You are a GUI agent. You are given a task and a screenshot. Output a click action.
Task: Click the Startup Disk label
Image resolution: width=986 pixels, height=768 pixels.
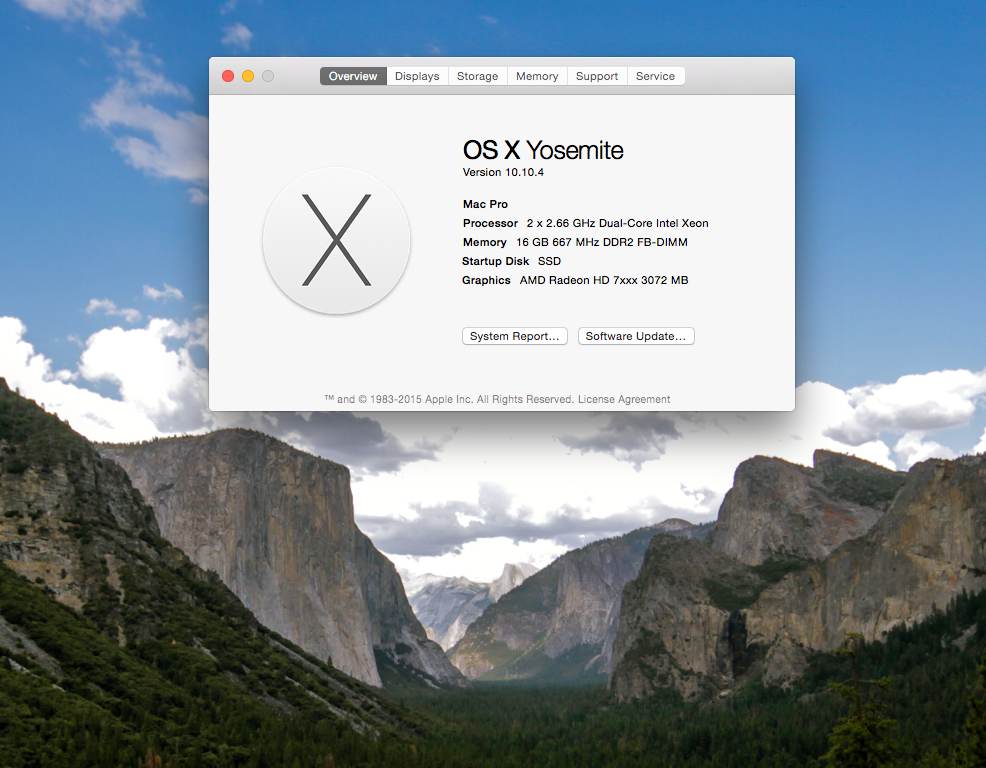pyautogui.click(x=496, y=261)
